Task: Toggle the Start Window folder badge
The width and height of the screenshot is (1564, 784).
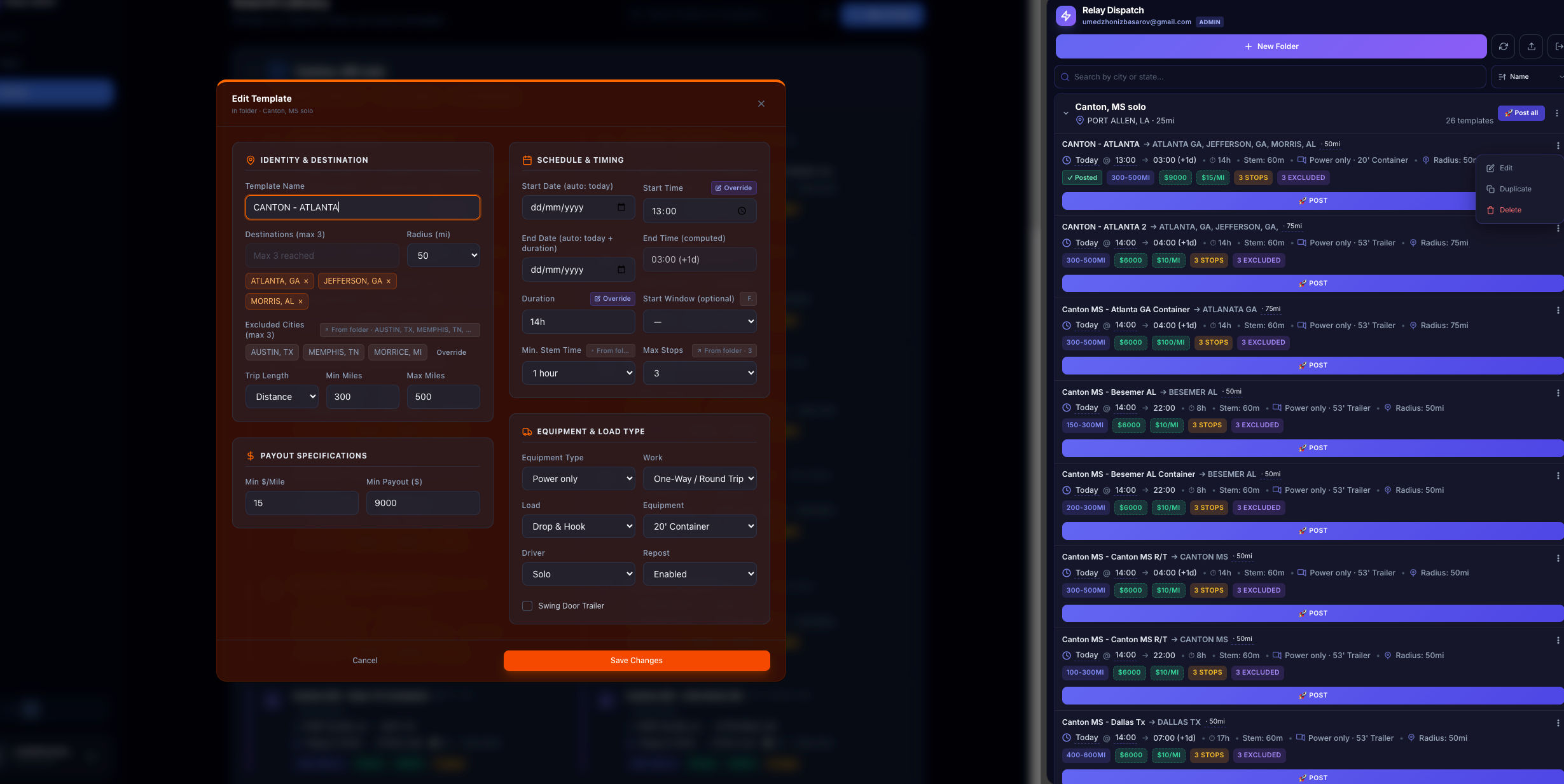Action: [748, 299]
